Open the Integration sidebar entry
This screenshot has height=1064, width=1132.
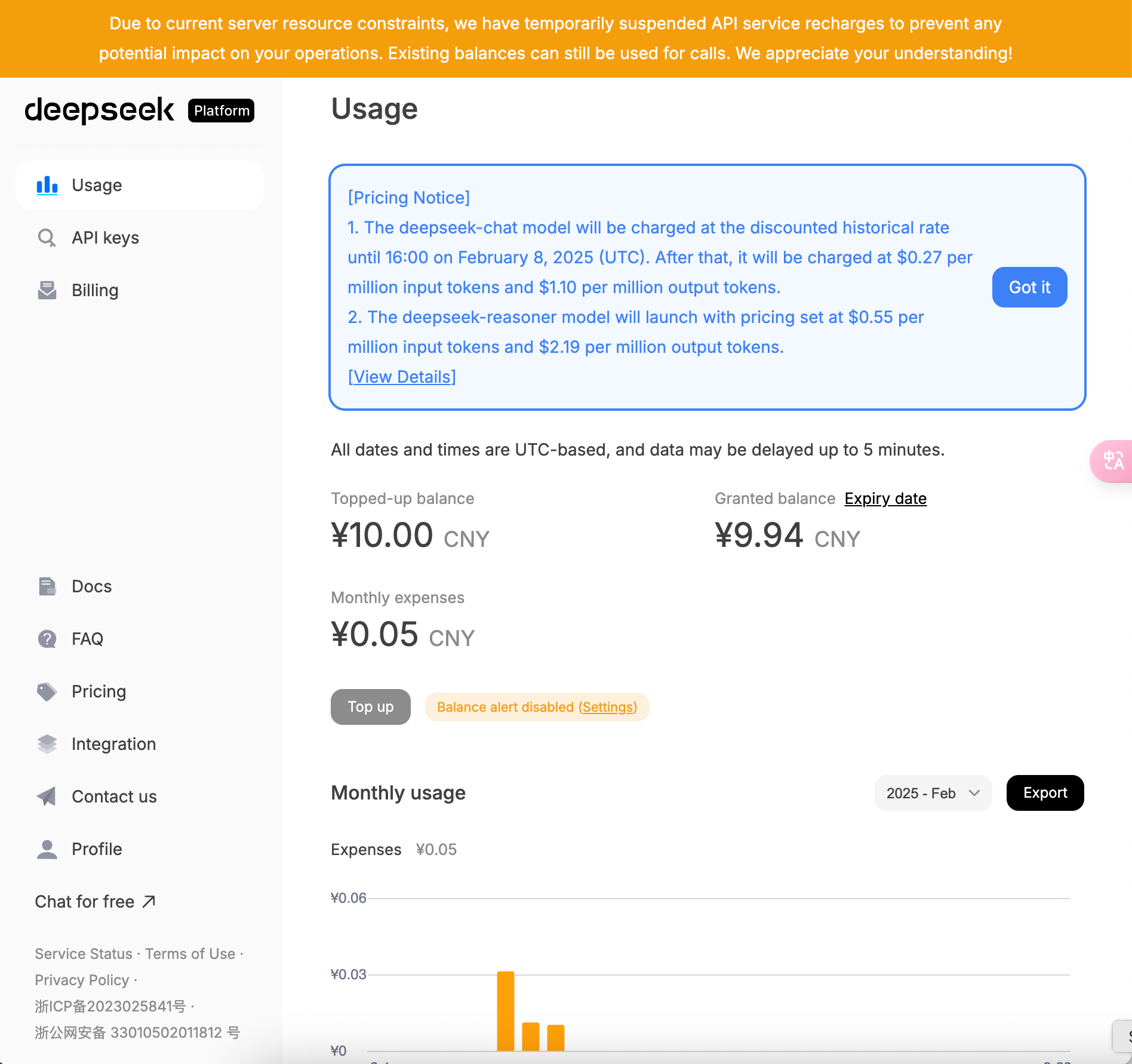(x=140, y=744)
